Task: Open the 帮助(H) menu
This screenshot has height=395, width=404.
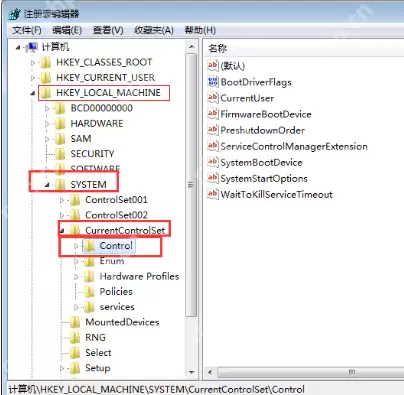Action: tap(200, 30)
